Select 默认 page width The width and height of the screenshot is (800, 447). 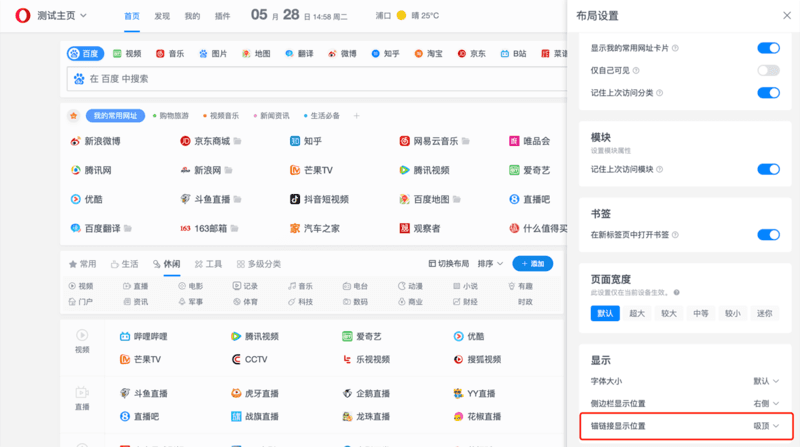click(605, 313)
